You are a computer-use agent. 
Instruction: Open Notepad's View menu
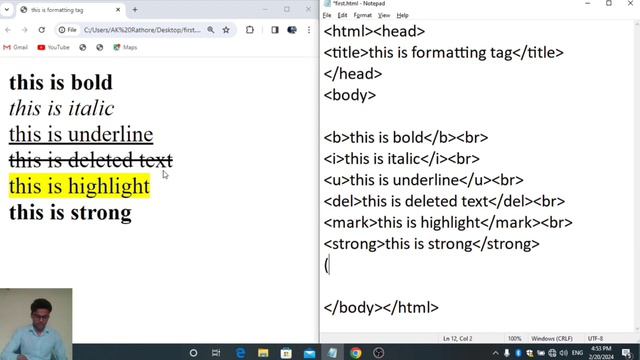pos(384,16)
